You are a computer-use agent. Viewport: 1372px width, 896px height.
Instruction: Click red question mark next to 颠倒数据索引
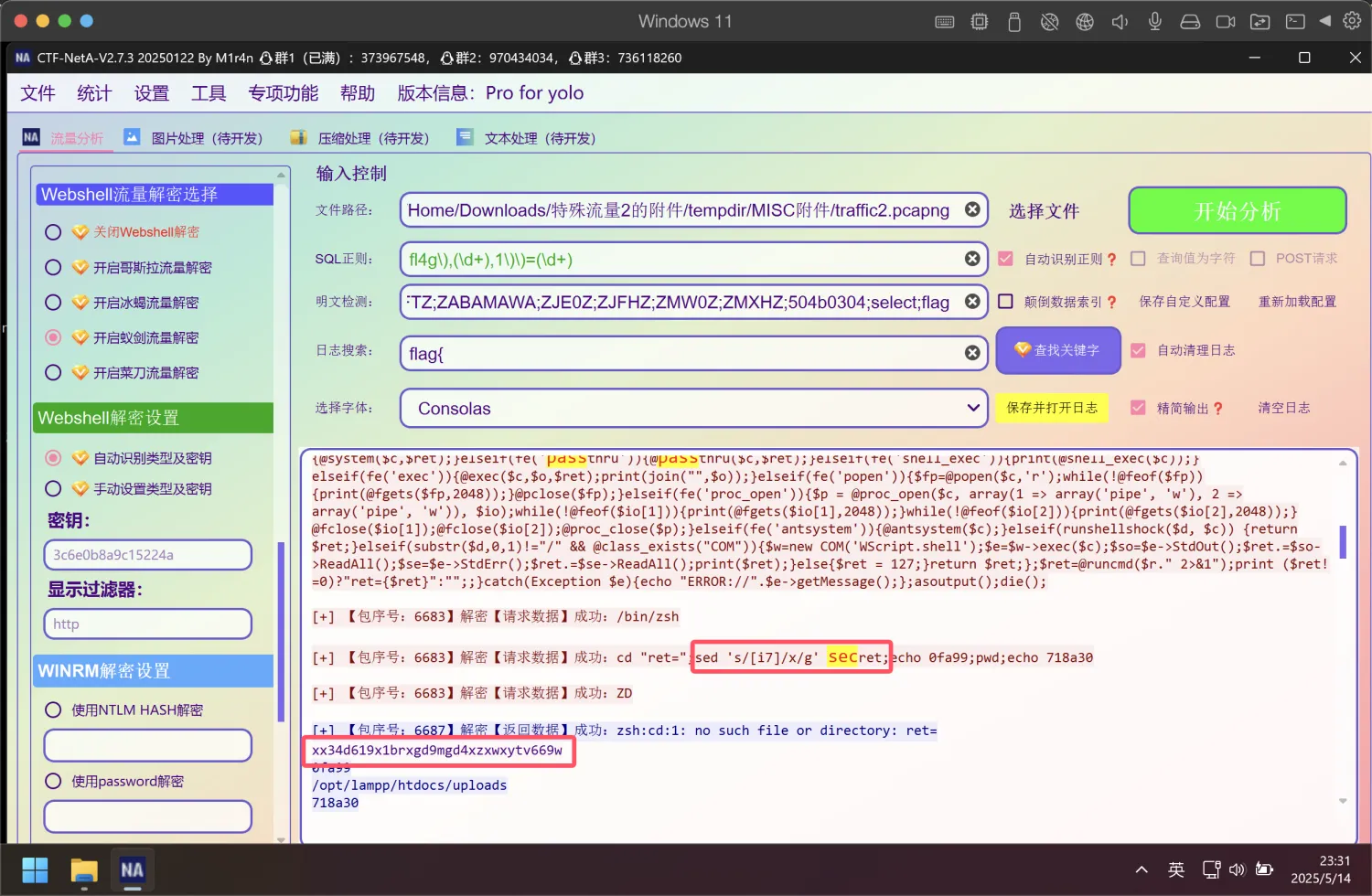[1111, 302]
